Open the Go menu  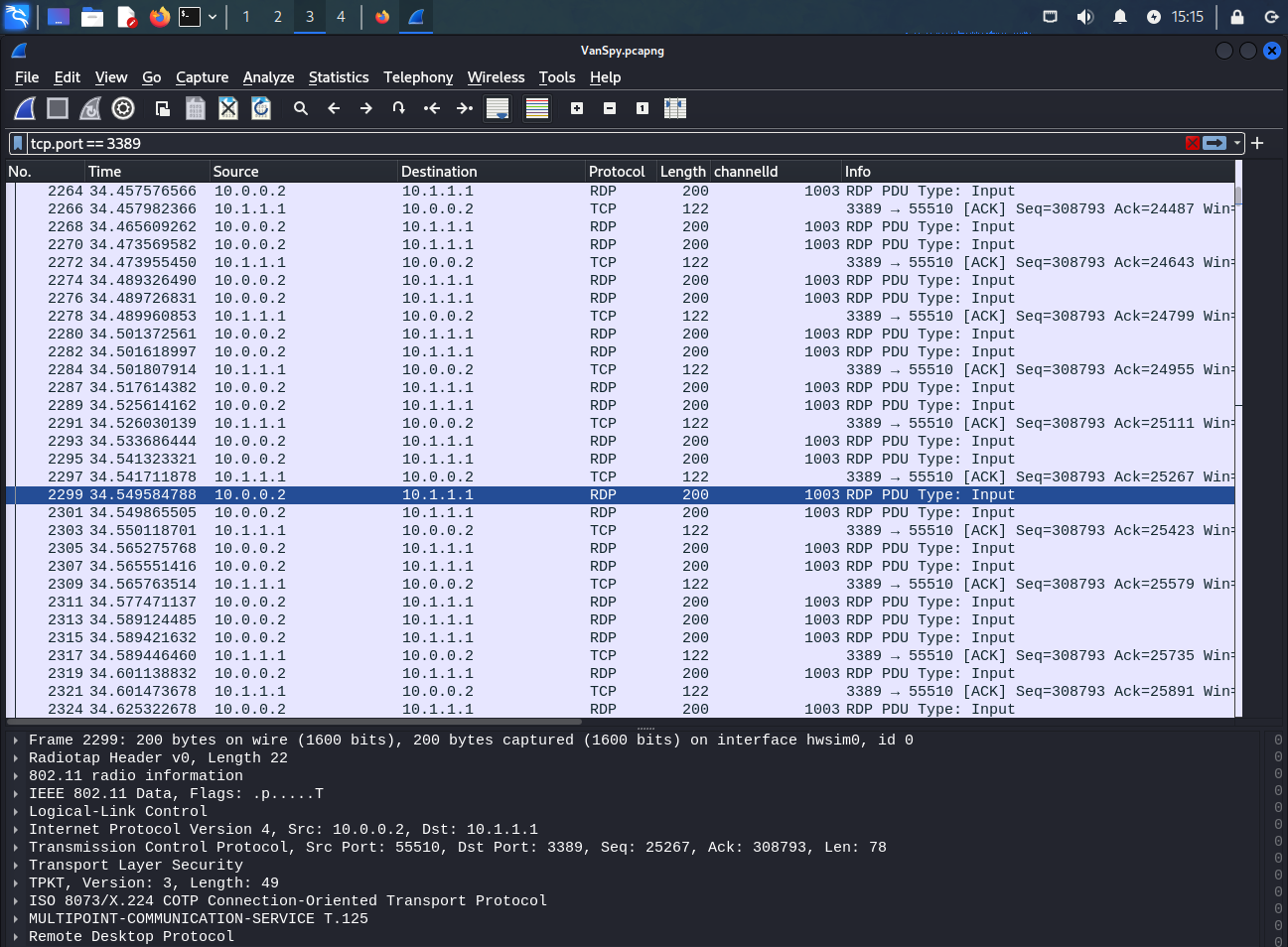(151, 77)
